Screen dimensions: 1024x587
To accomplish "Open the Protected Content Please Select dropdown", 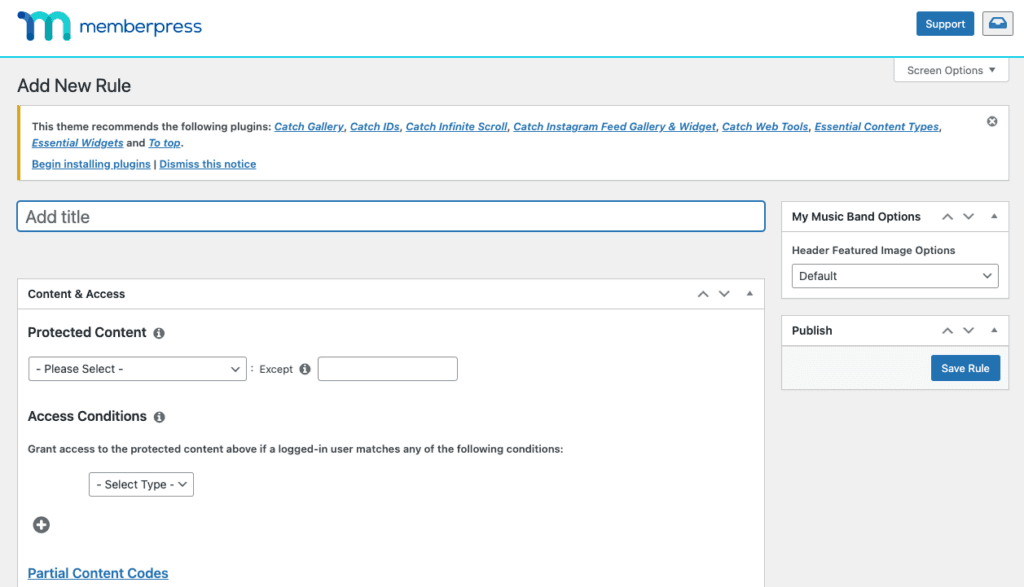I will [137, 369].
